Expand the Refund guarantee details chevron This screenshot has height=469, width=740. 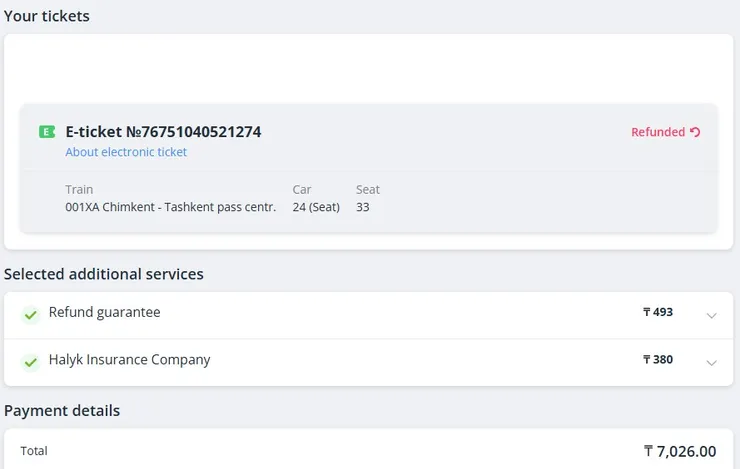[711, 315]
